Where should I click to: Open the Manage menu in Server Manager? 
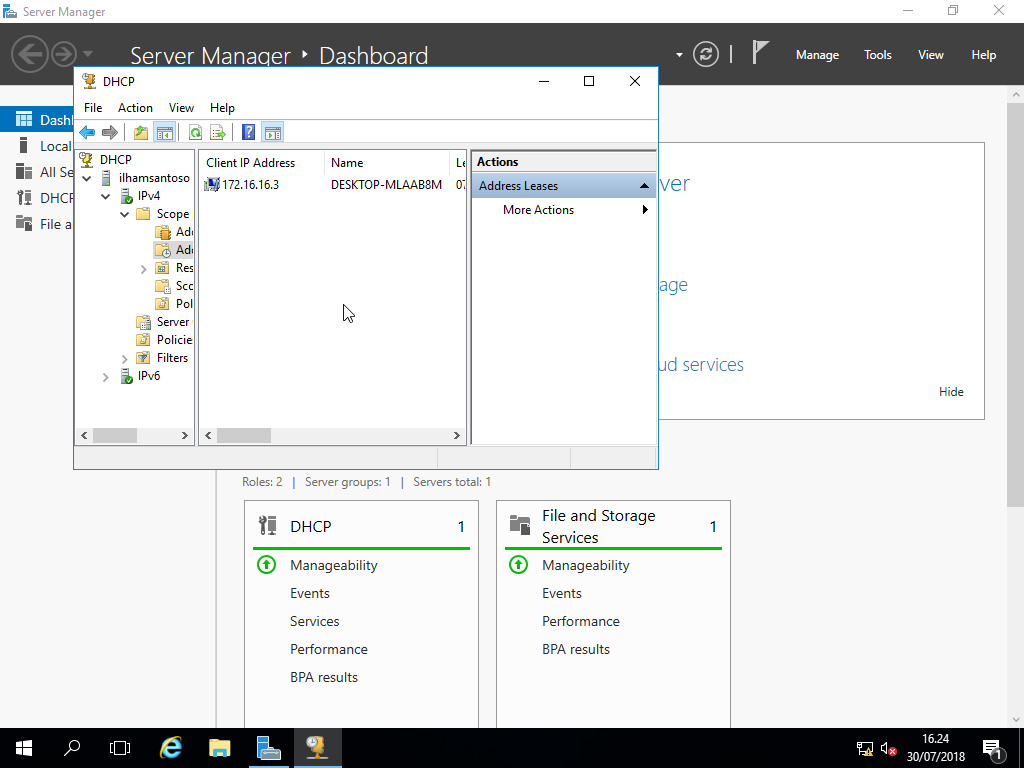click(x=817, y=55)
